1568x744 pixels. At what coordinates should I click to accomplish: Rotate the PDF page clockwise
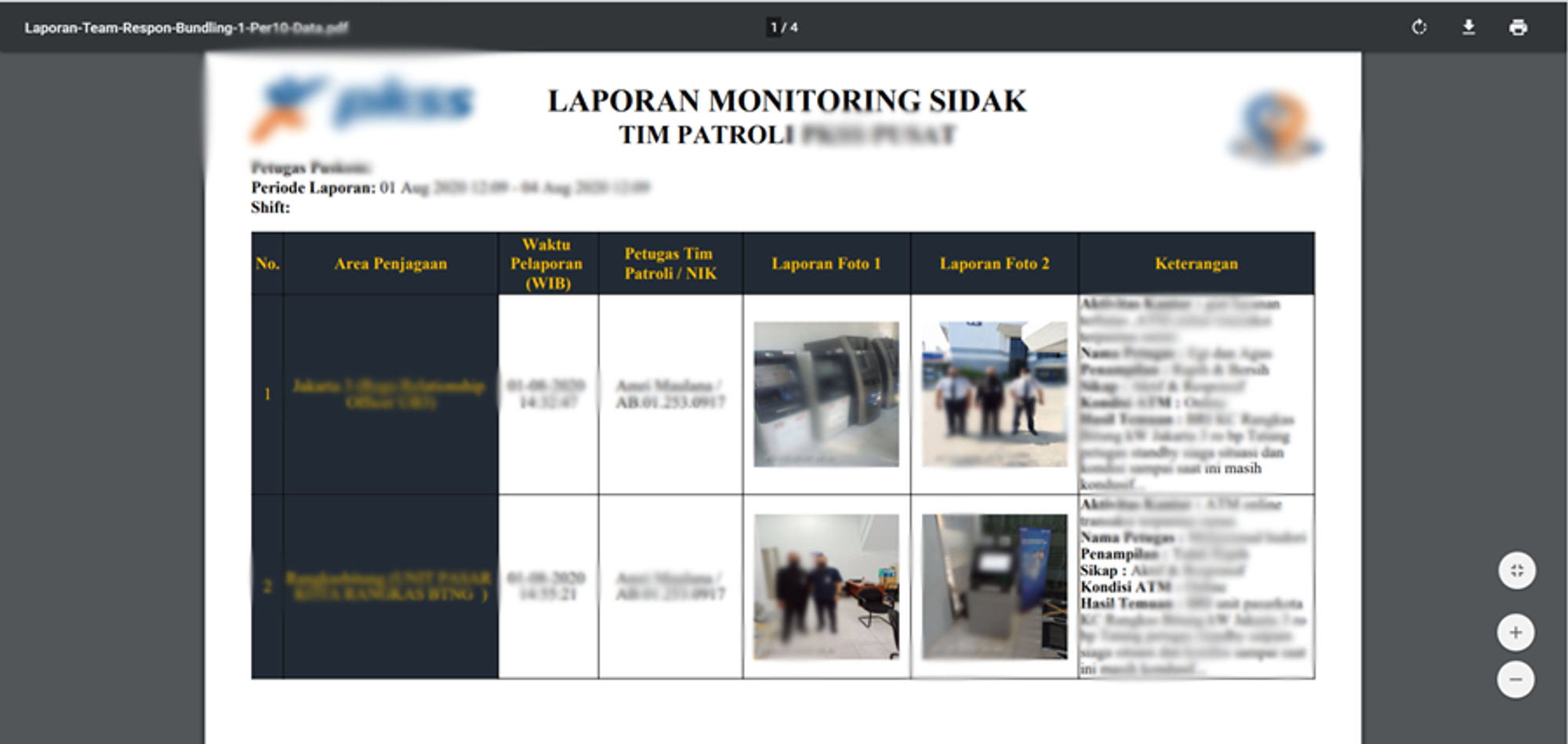click(1419, 27)
